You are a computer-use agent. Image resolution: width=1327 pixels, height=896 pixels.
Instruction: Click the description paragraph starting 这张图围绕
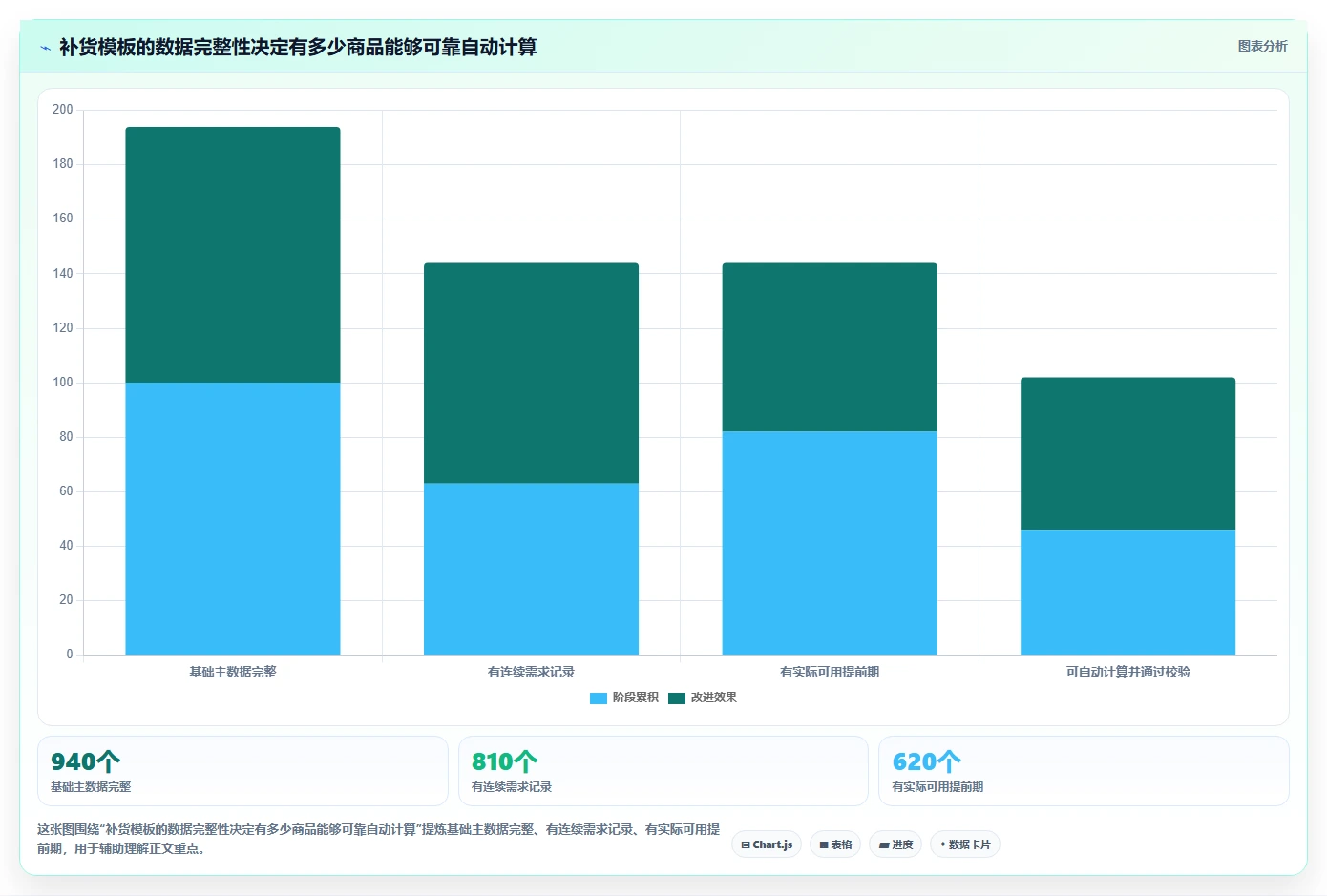click(379, 839)
